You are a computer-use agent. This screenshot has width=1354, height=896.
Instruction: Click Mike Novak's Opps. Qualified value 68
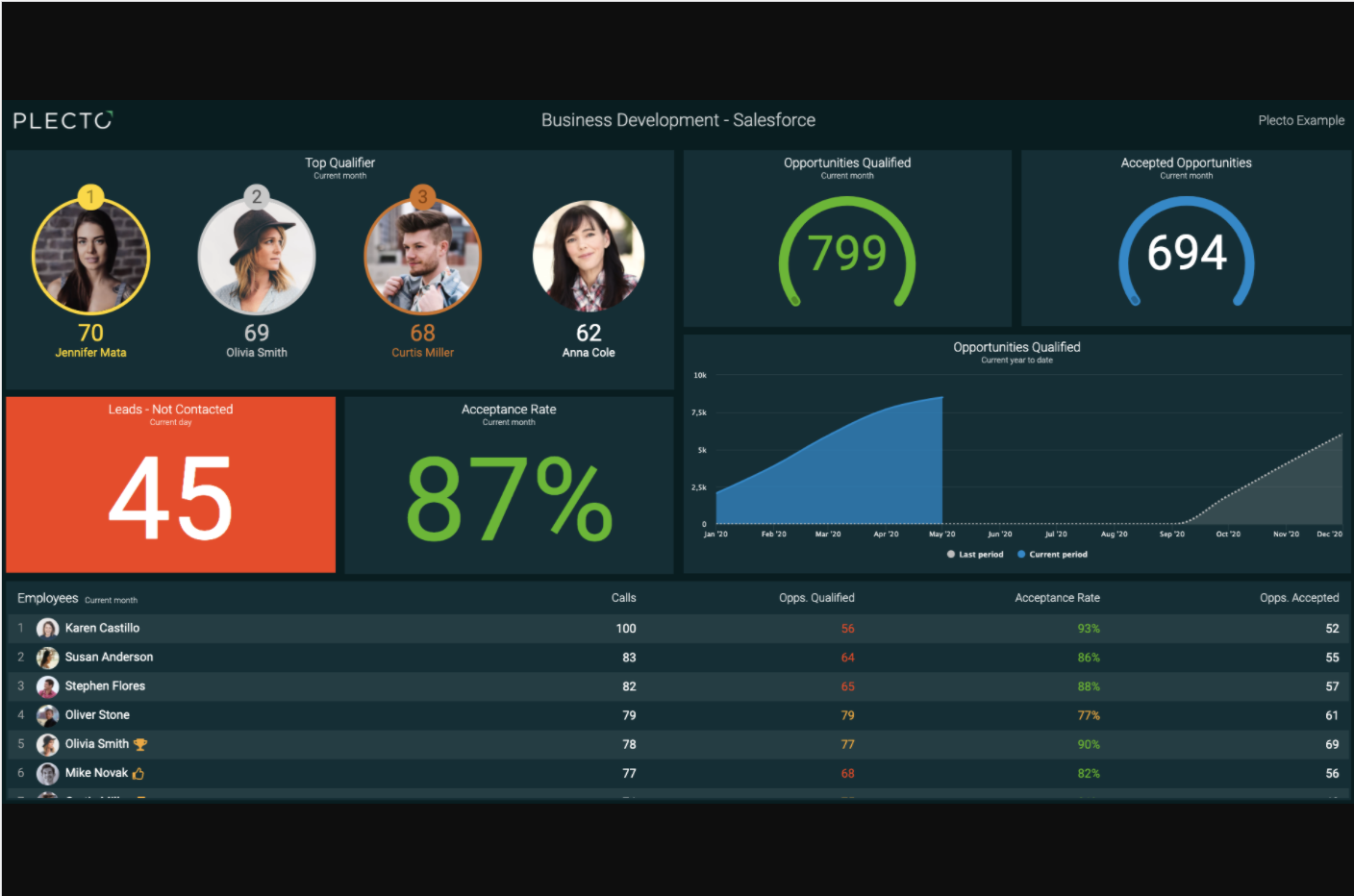847,773
